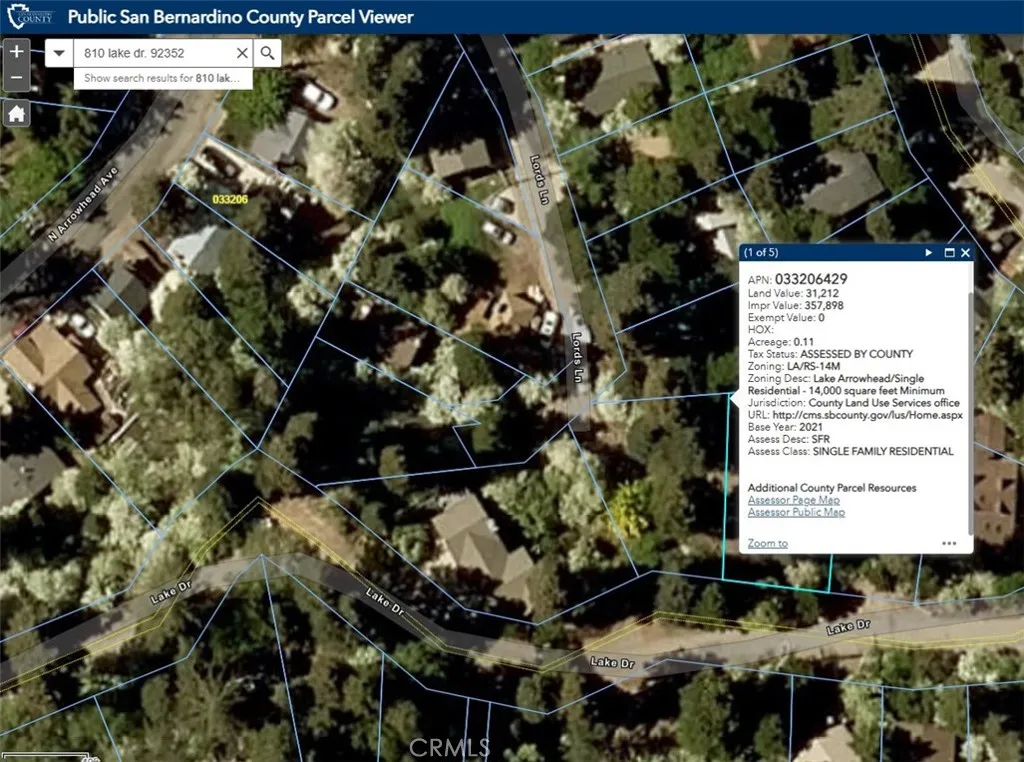Go to next feature in popup
This screenshot has height=762, width=1024.
(x=929, y=253)
